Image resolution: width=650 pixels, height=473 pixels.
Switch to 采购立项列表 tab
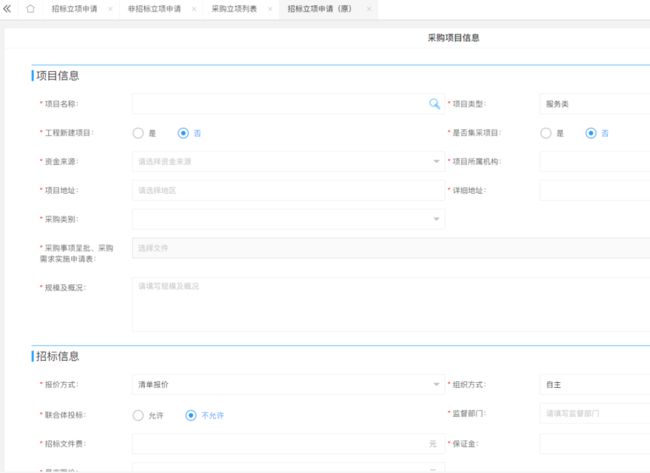click(x=234, y=9)
